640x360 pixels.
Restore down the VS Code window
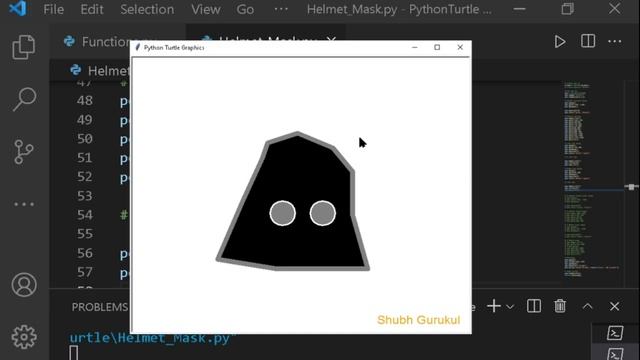[x=567, y=9]
